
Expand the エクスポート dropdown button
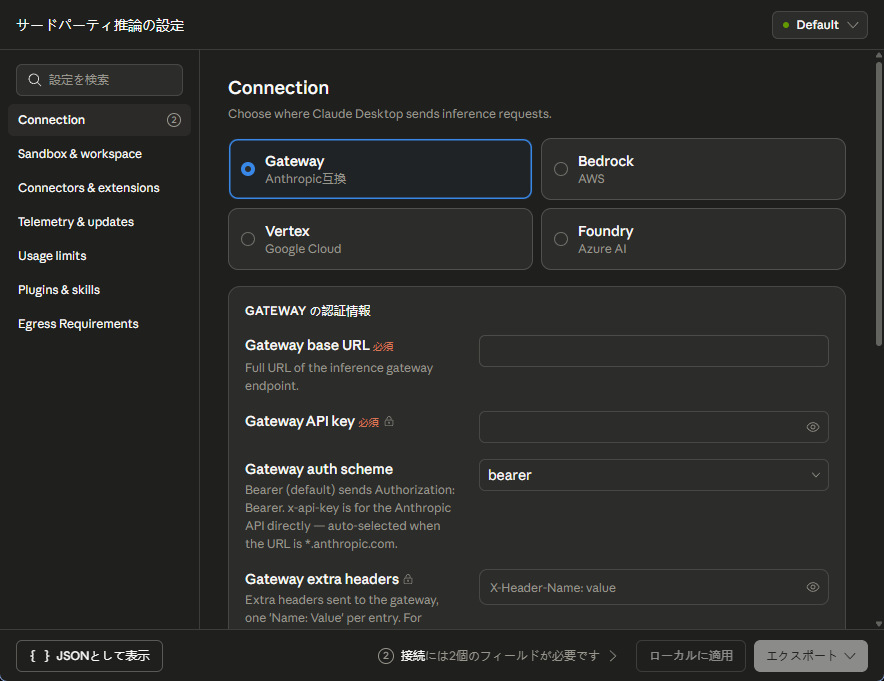(810, 656)
